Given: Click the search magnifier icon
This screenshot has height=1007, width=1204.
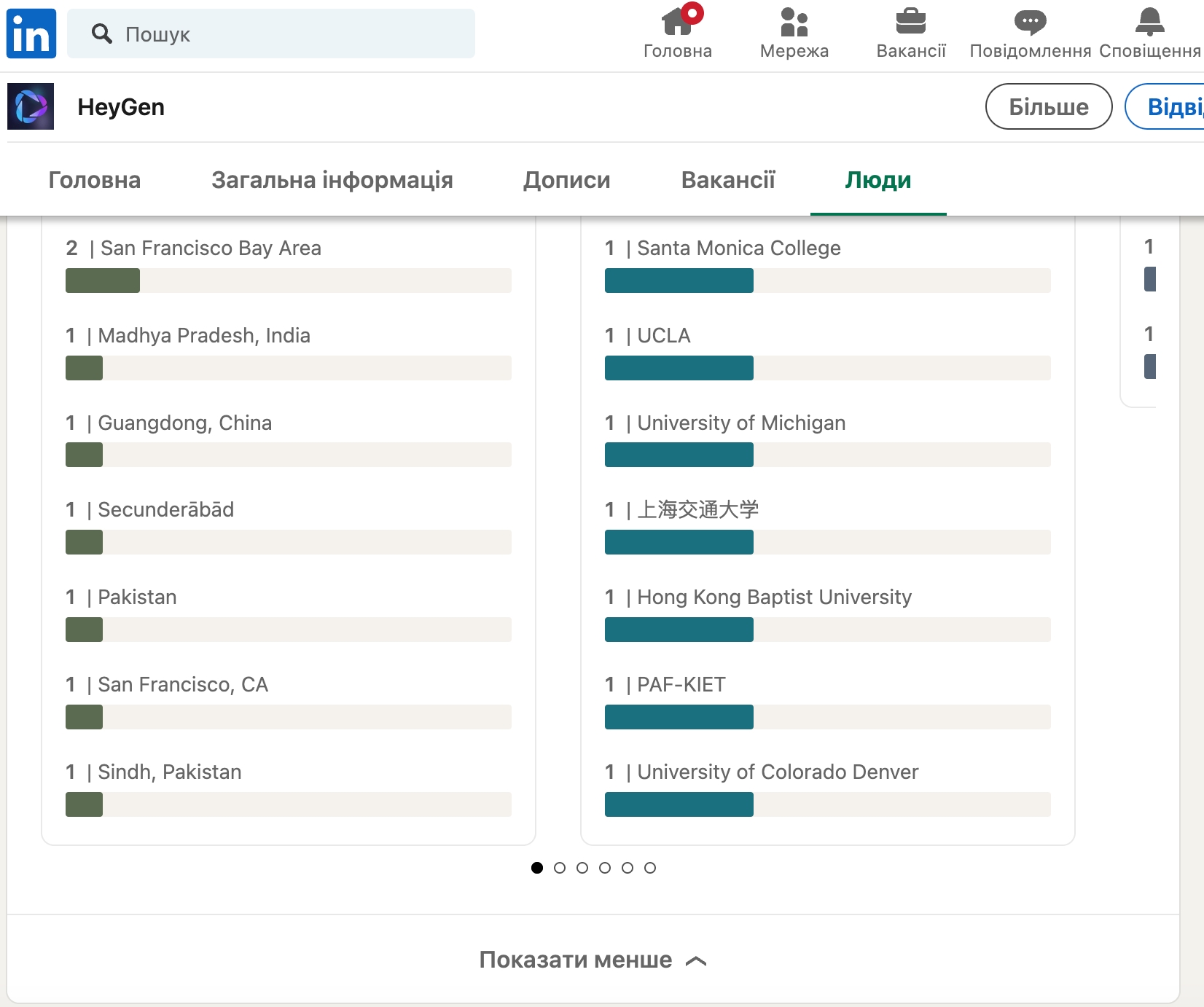Looking at the screenshot, I should click(102, 34).
